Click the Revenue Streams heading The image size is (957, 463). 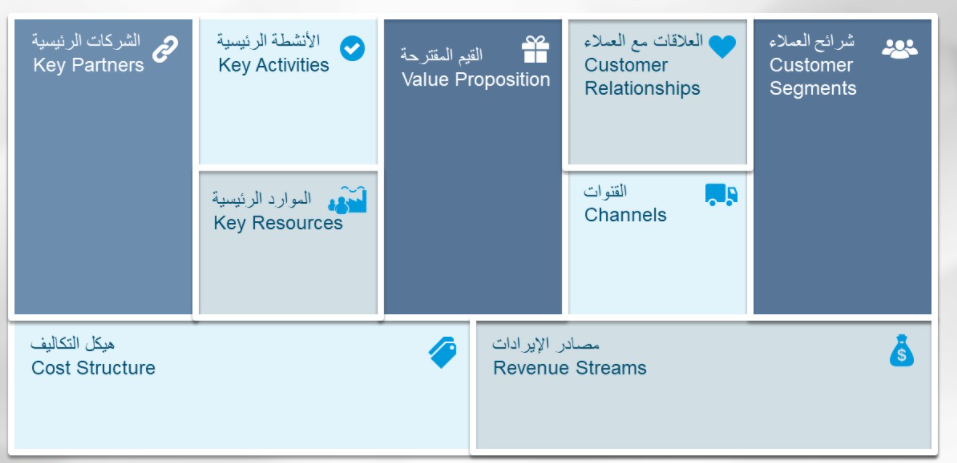pos(569,368)
